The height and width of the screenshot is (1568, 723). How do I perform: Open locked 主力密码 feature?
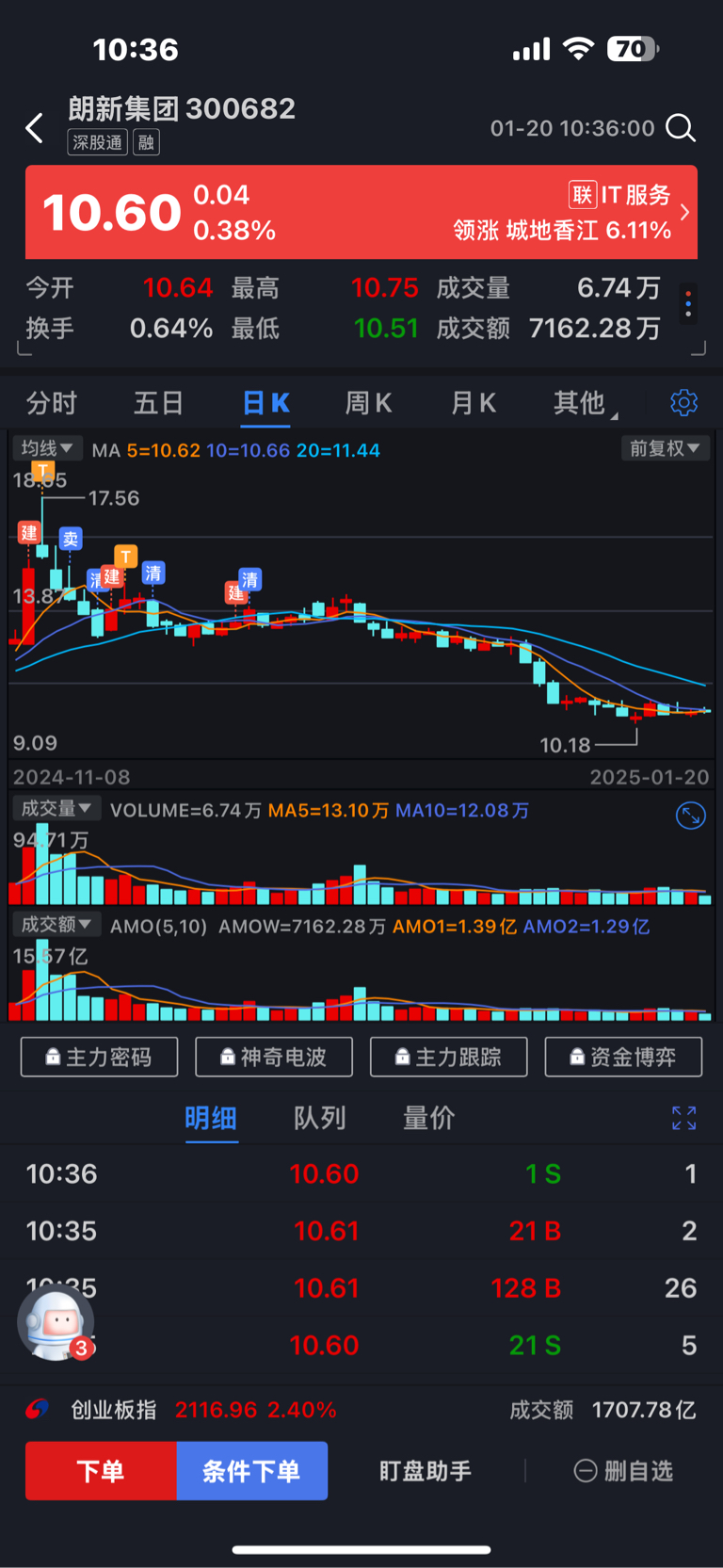tap(99, 1057)
